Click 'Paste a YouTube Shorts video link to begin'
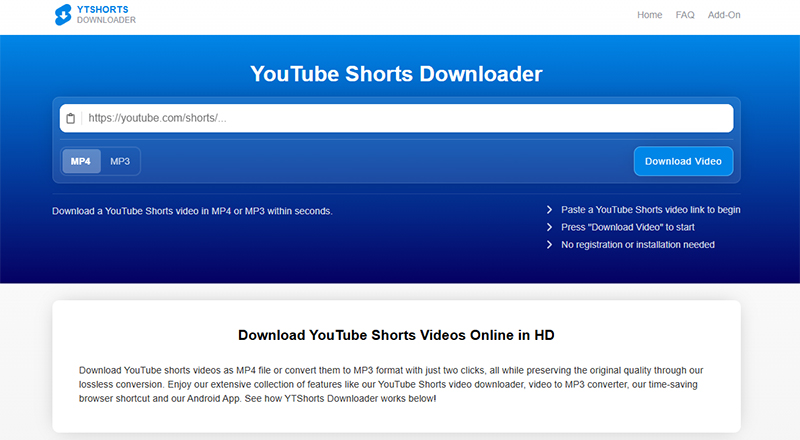Screen dimensions: 800x440 click(x=651, y=210)
